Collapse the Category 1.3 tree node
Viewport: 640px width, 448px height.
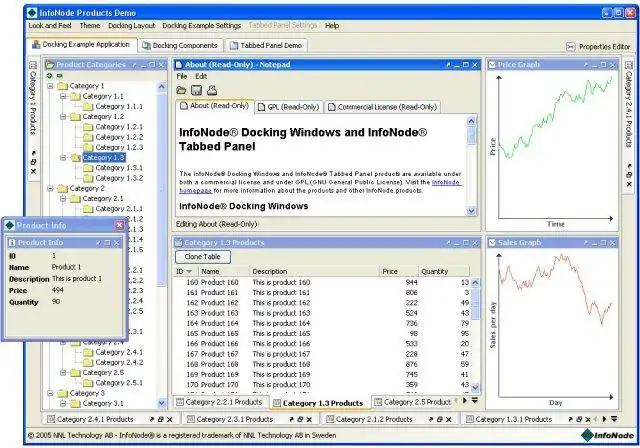click(x=63, y=157)
